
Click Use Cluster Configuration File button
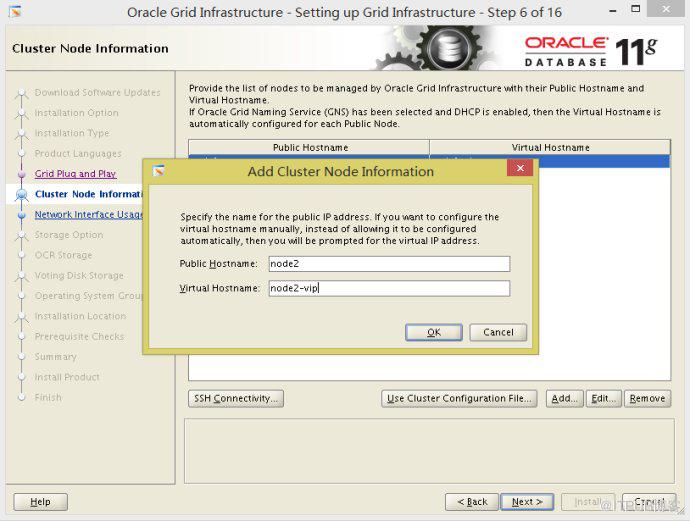click(x=459, y=398)
